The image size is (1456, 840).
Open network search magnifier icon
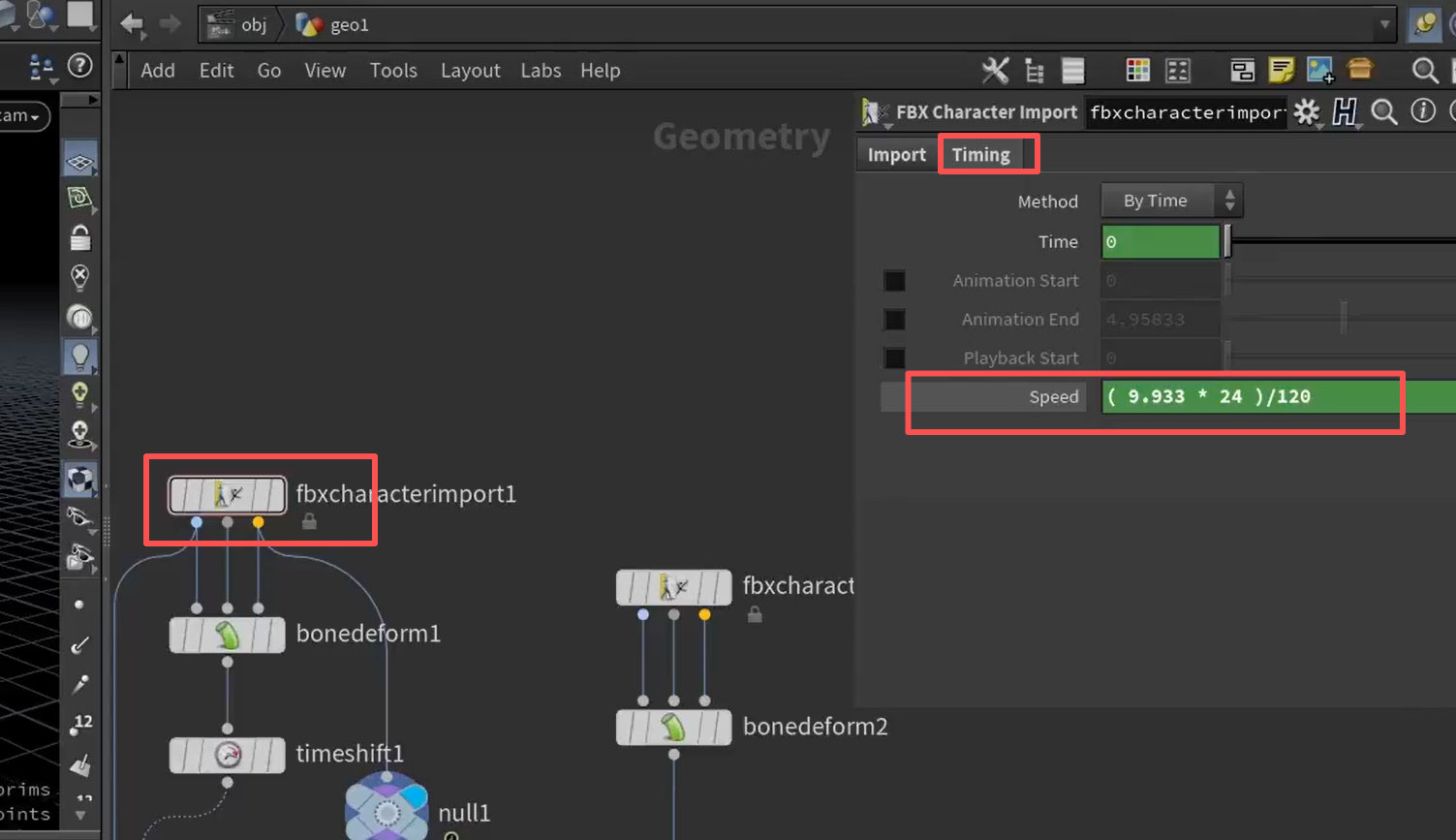click(1425, 70)
